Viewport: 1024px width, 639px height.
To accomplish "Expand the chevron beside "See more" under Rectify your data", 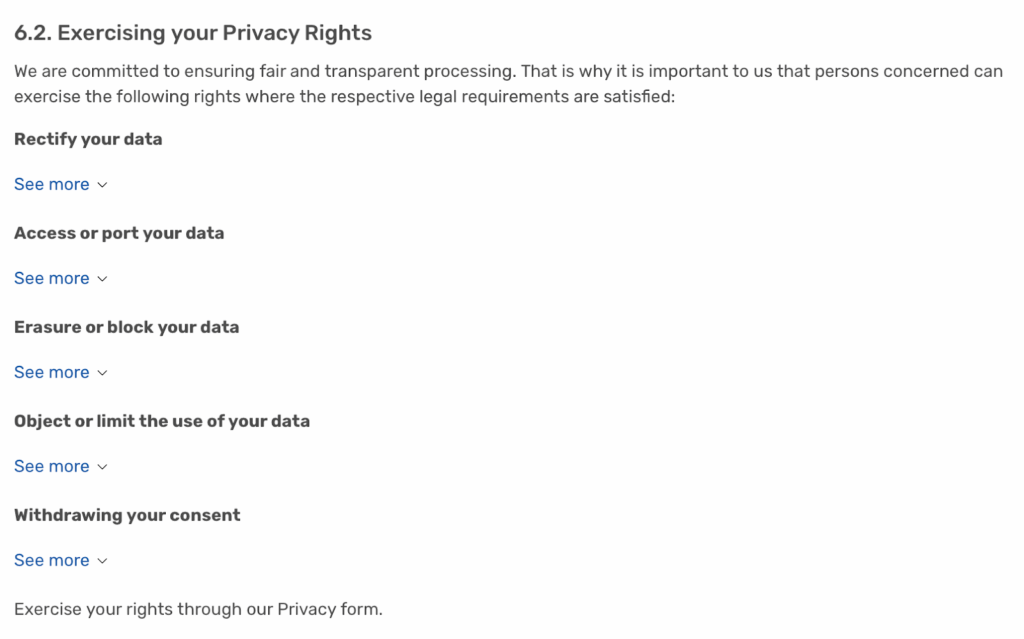I will tap(103, 184).
